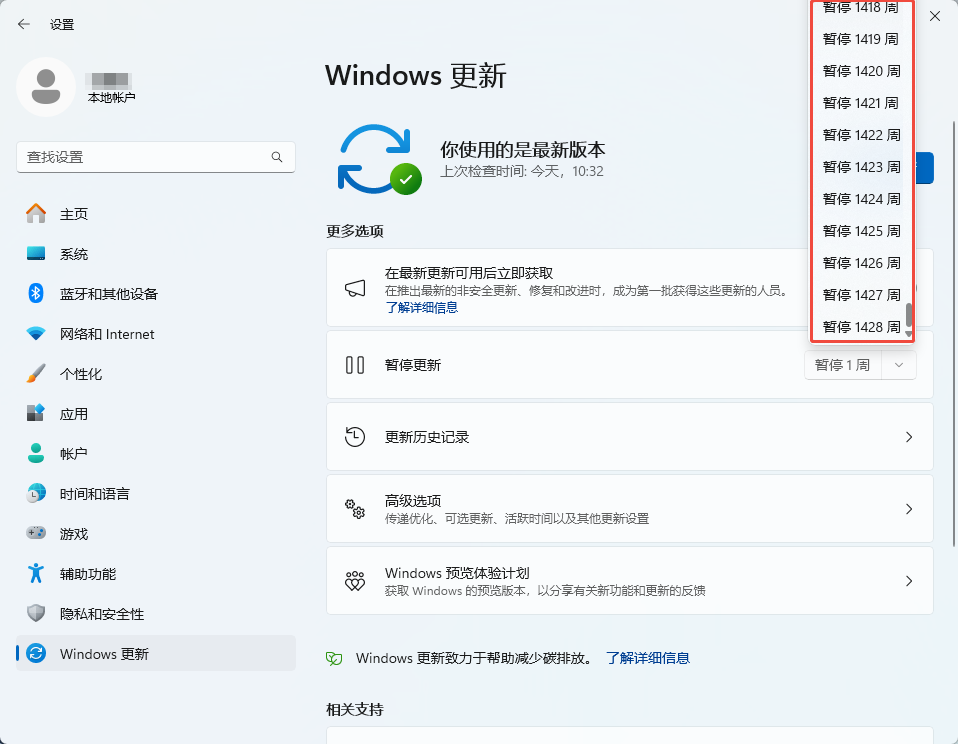Select 暂停 1424 周 from the list
The image size is (958, 744).
coord(861,199)
